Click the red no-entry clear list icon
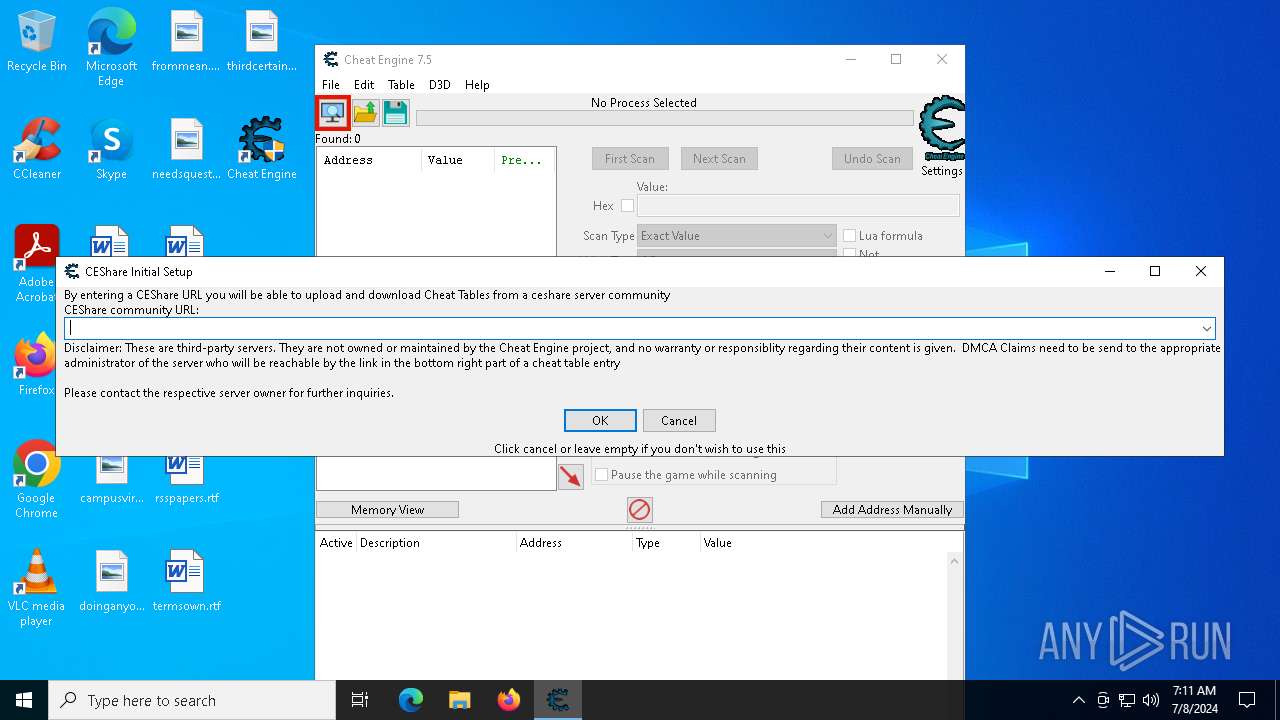The height and width of the screenshot is (720, 1280). (639, 510)
